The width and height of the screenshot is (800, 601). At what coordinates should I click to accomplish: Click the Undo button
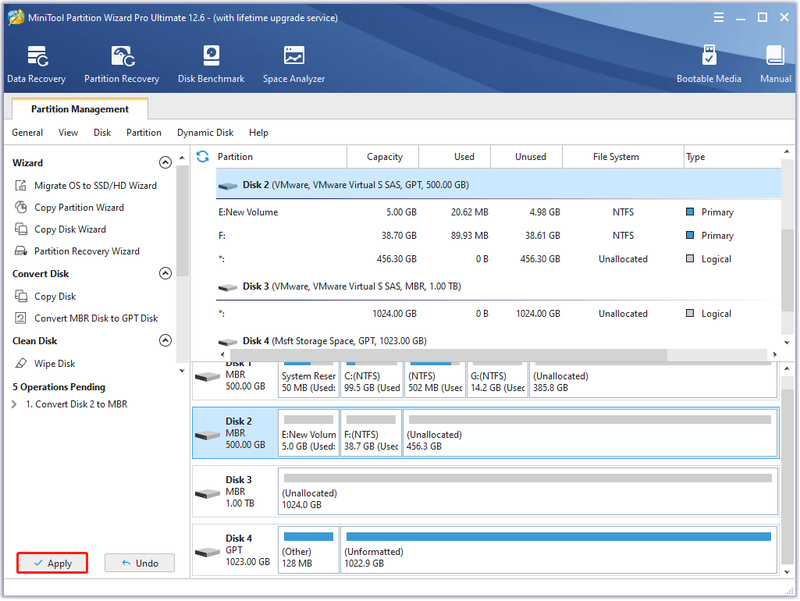139,563
